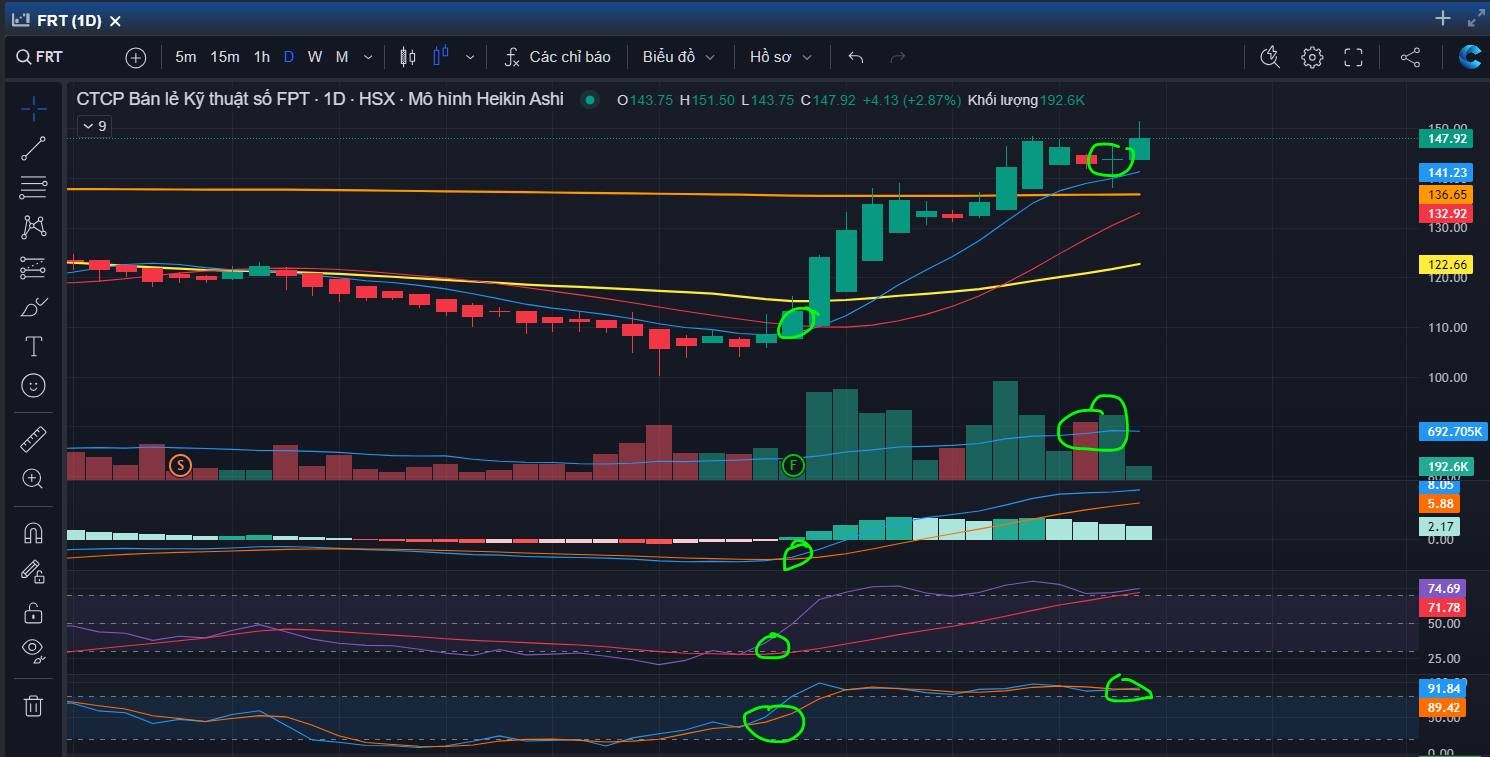Select the D daily timeframe
The image size is (1490, 757).
pyautogui.click(x=289, y=57)
